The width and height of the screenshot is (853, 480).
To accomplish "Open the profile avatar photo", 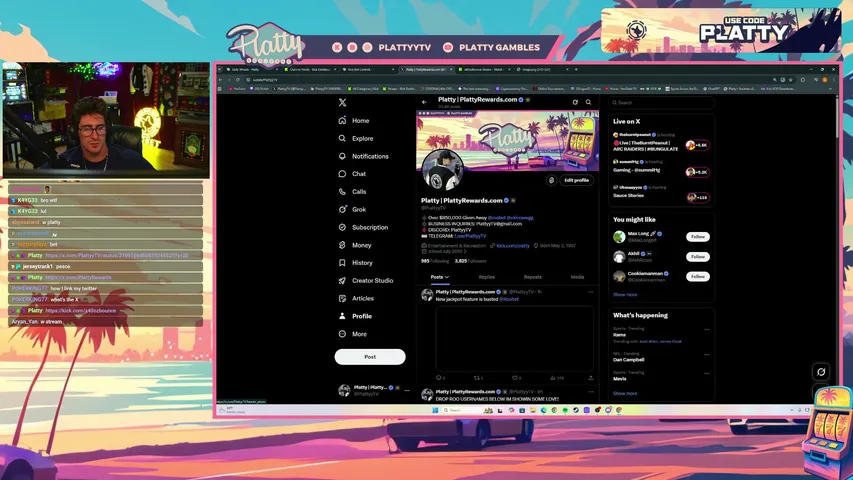I will [x=442, y=170].
